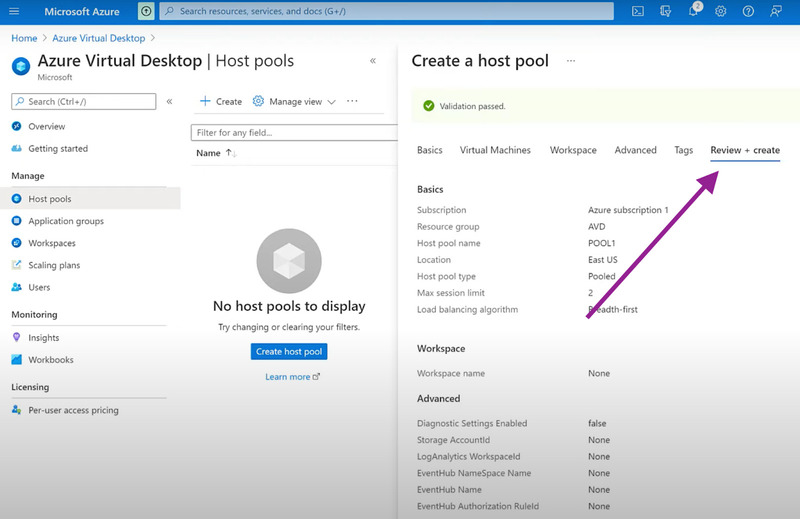Open portal settings gear

[720, 11]
